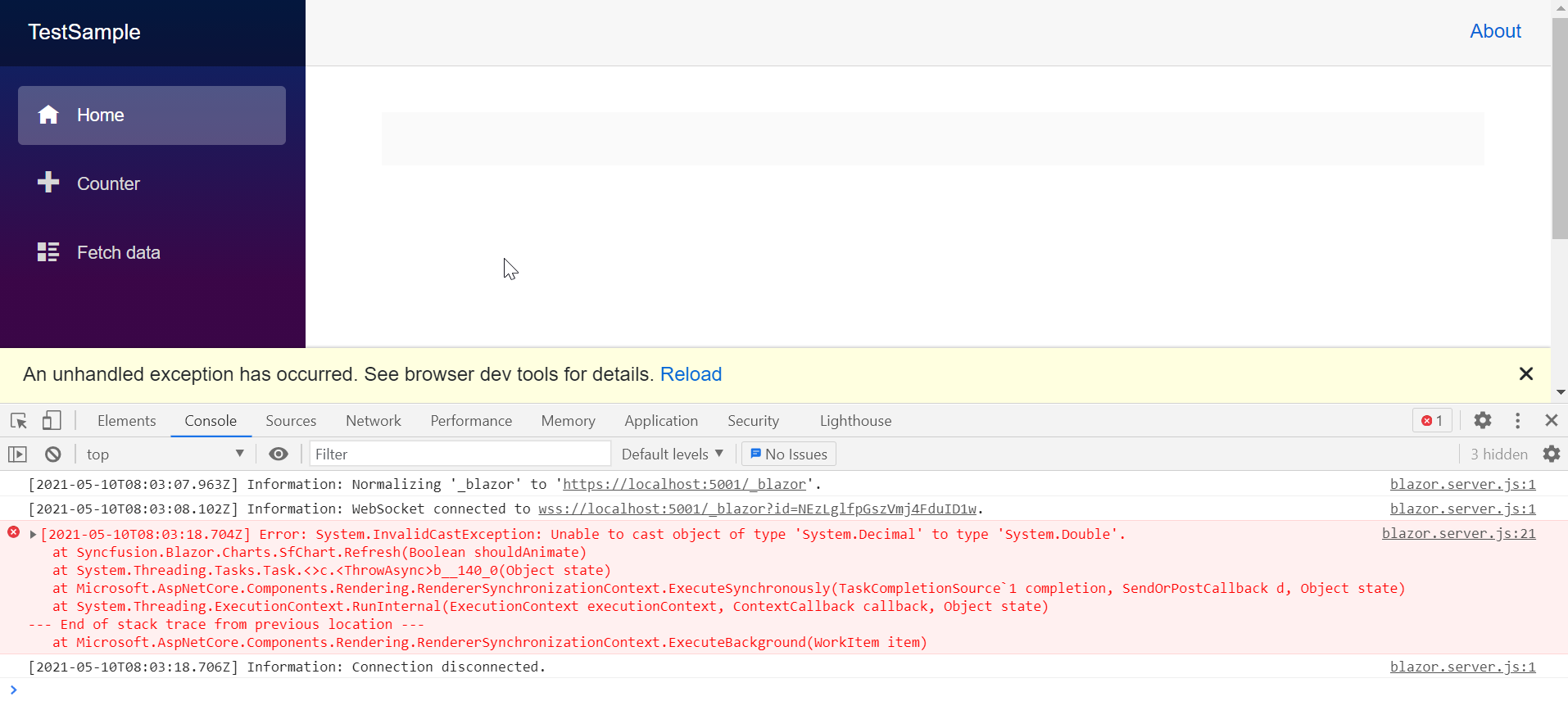This screenshot has height=701, width=1568.
Task: Click the Home house icon in sidebar
Action: pyautogui.click(x=48, y=115)
